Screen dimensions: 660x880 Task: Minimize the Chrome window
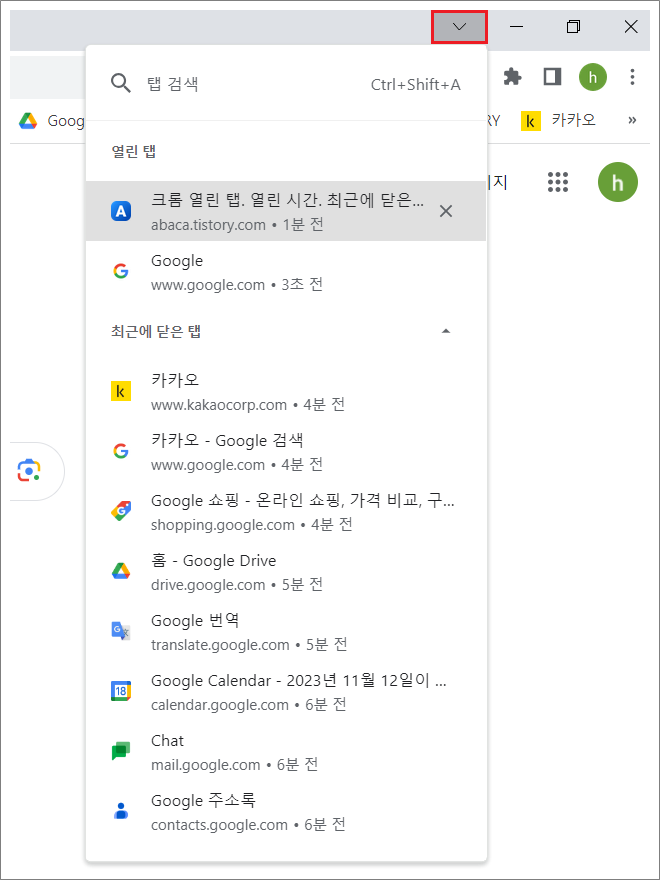[516, 26]
